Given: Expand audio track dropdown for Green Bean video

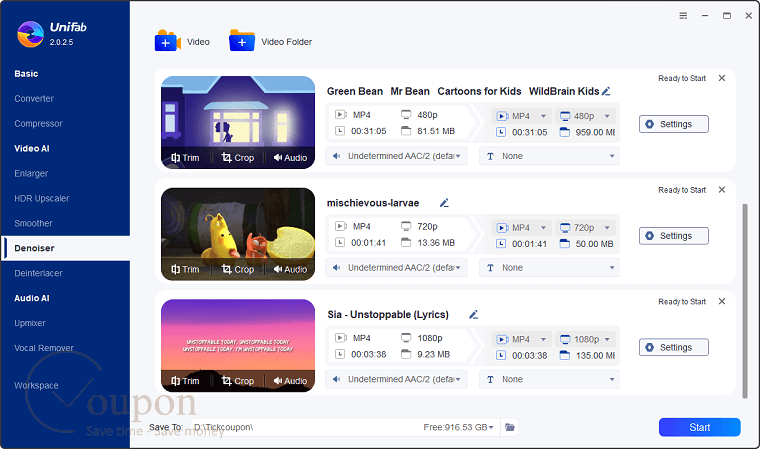Looking at the screenshot, I should point(396,156).
